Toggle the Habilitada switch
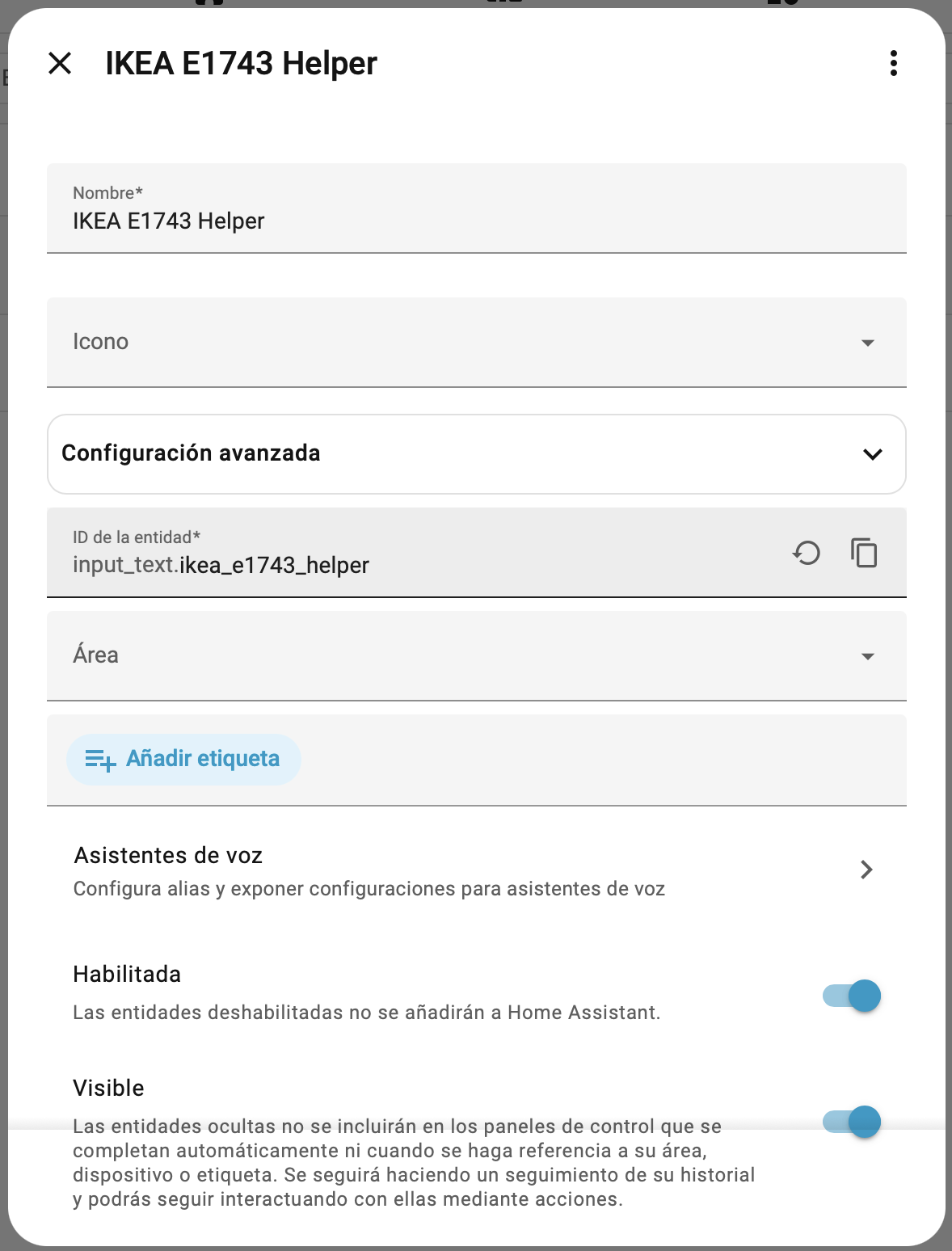This screenshot has width=952, height=1251. click(852, 996)
